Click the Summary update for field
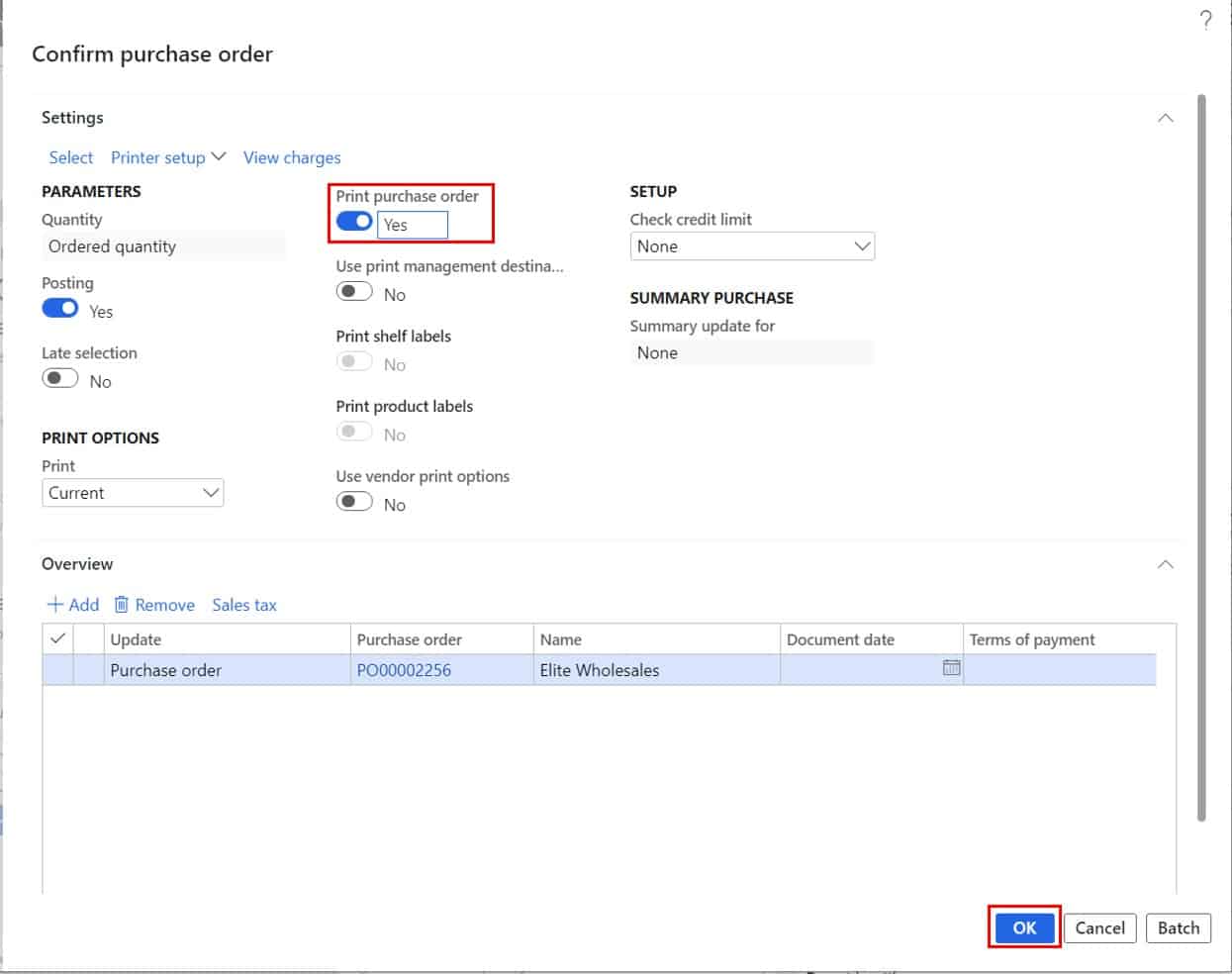 pos(752,352)
